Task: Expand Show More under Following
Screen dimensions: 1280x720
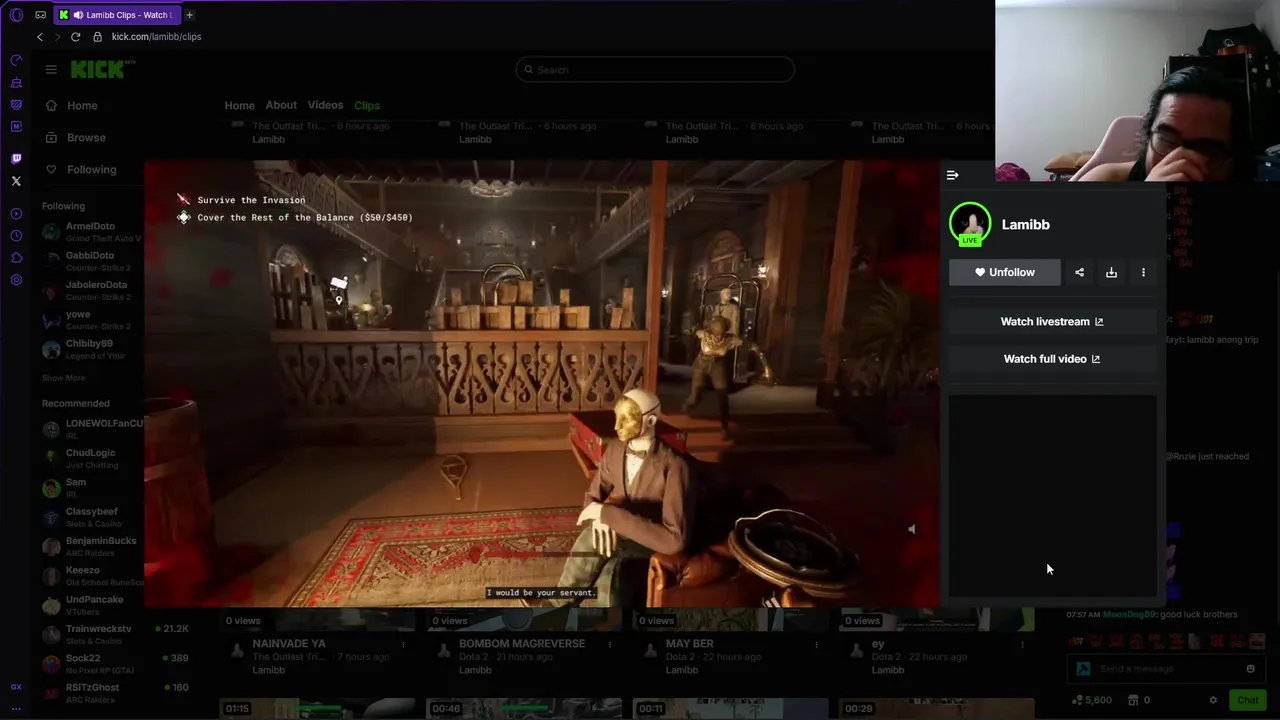Action: click(x=63, y=378)
